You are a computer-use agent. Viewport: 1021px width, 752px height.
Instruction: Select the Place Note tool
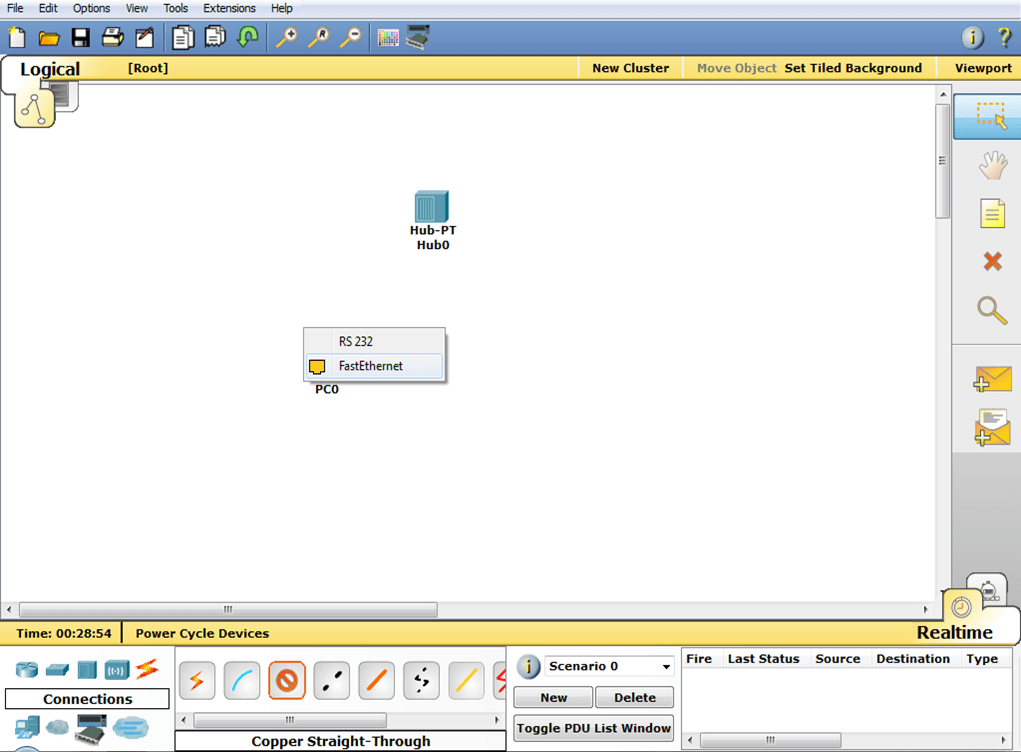[992, 214]
